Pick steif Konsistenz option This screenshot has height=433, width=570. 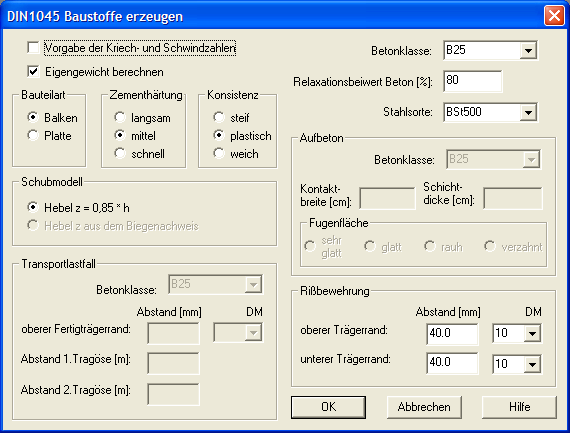click(x=219, y=117)
